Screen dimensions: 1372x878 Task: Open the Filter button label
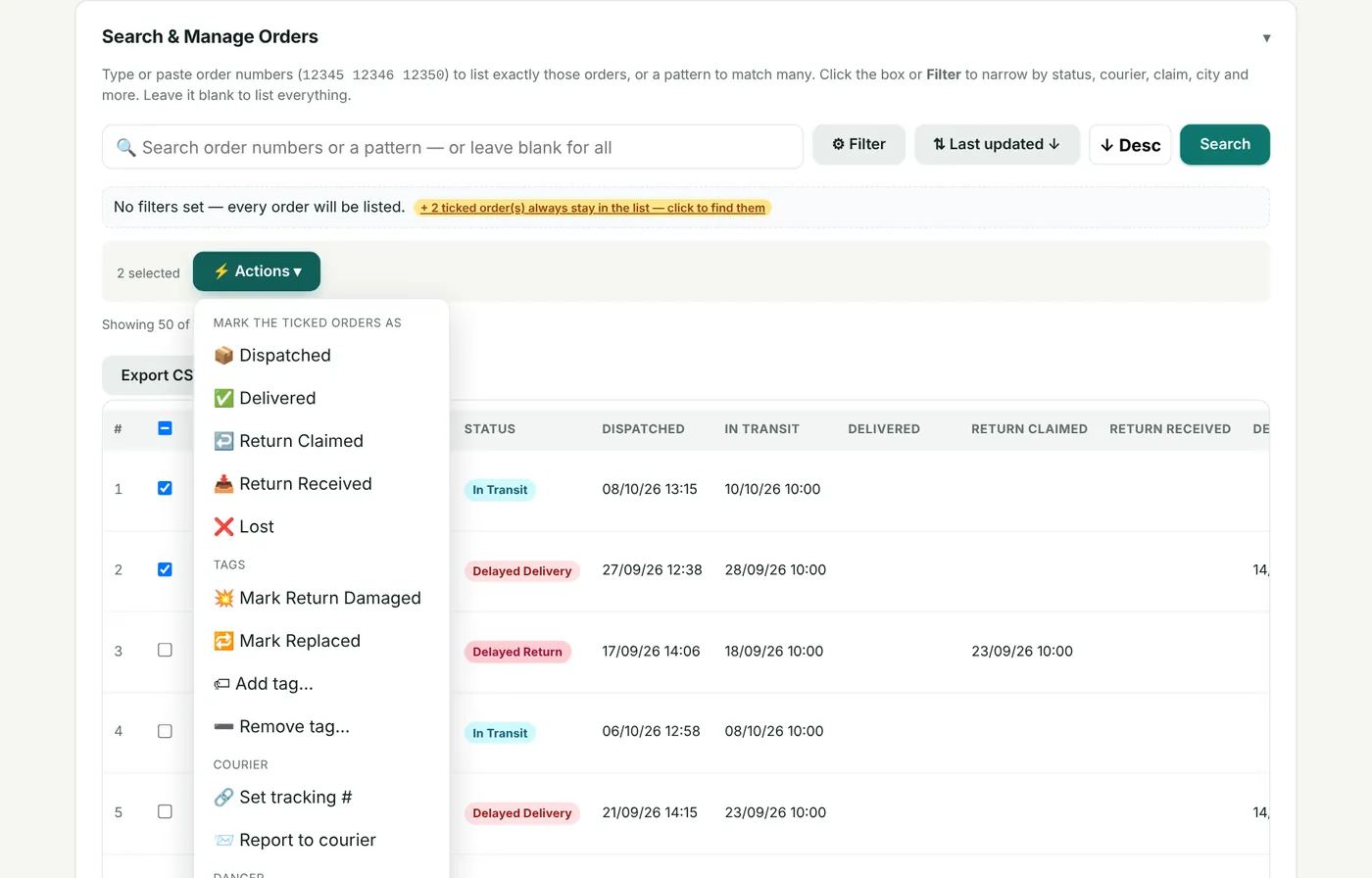867,144
